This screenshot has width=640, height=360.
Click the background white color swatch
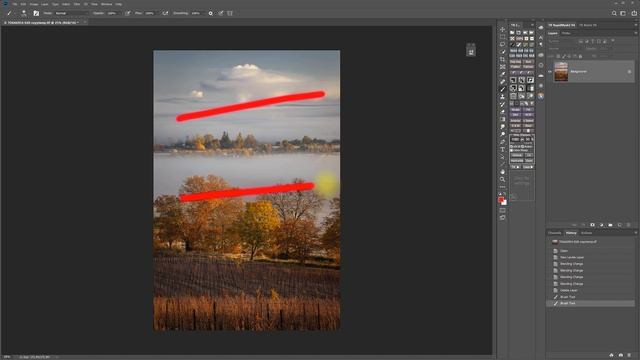pos(505,203)
